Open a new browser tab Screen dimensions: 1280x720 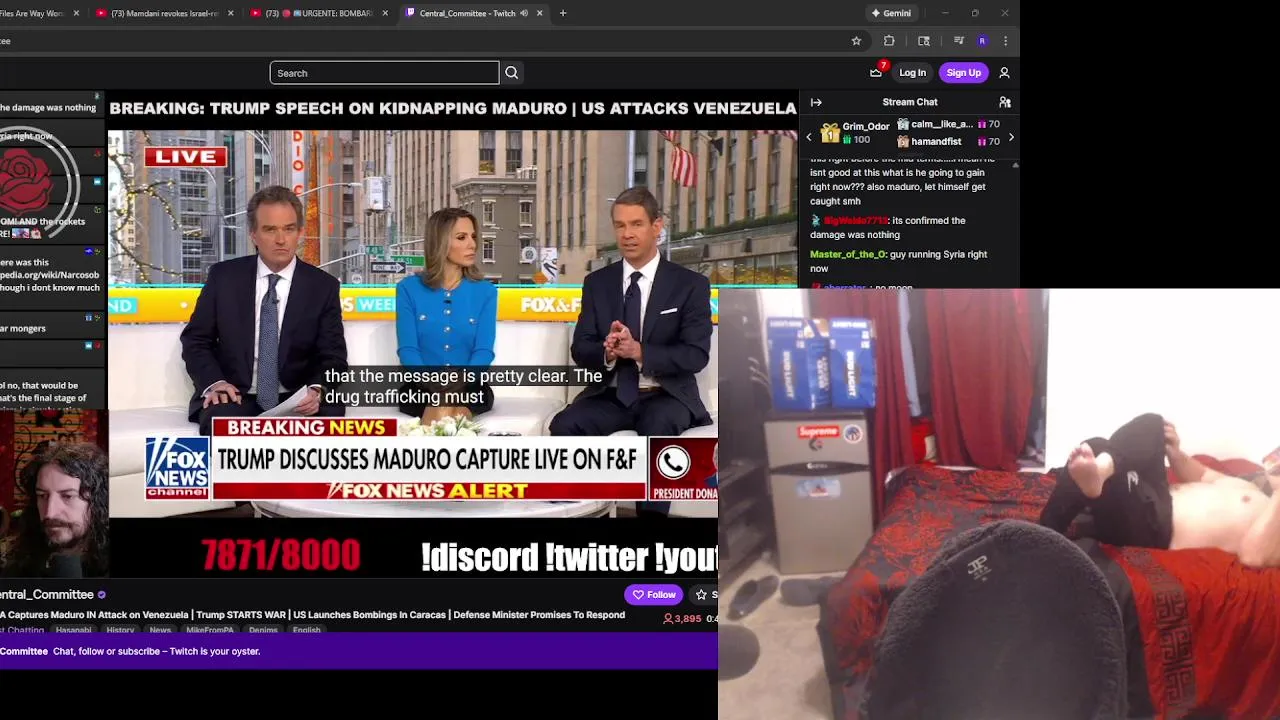pos(563,13)
